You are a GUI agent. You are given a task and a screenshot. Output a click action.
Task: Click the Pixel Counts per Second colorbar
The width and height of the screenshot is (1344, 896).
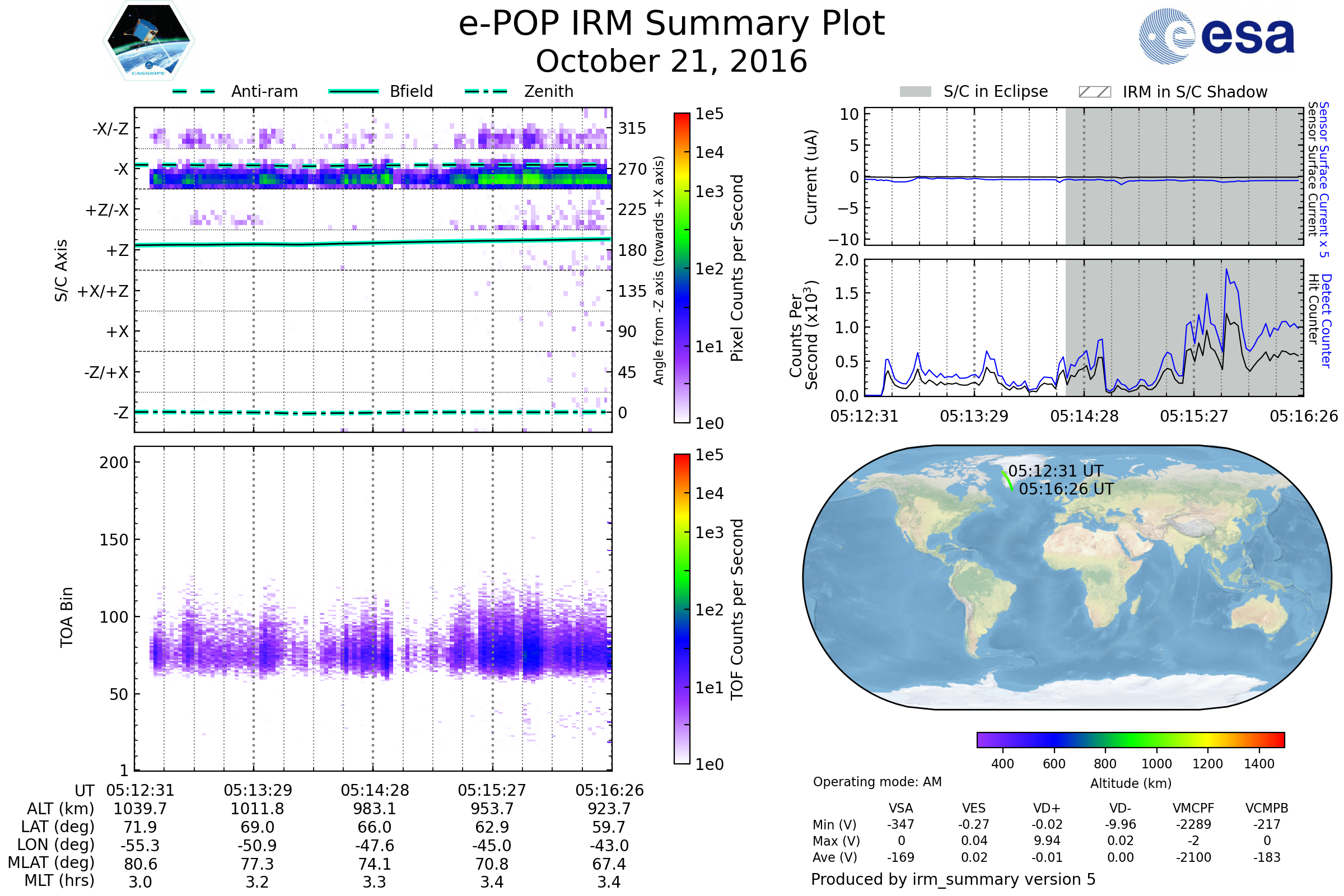click(x=682, y=268)
